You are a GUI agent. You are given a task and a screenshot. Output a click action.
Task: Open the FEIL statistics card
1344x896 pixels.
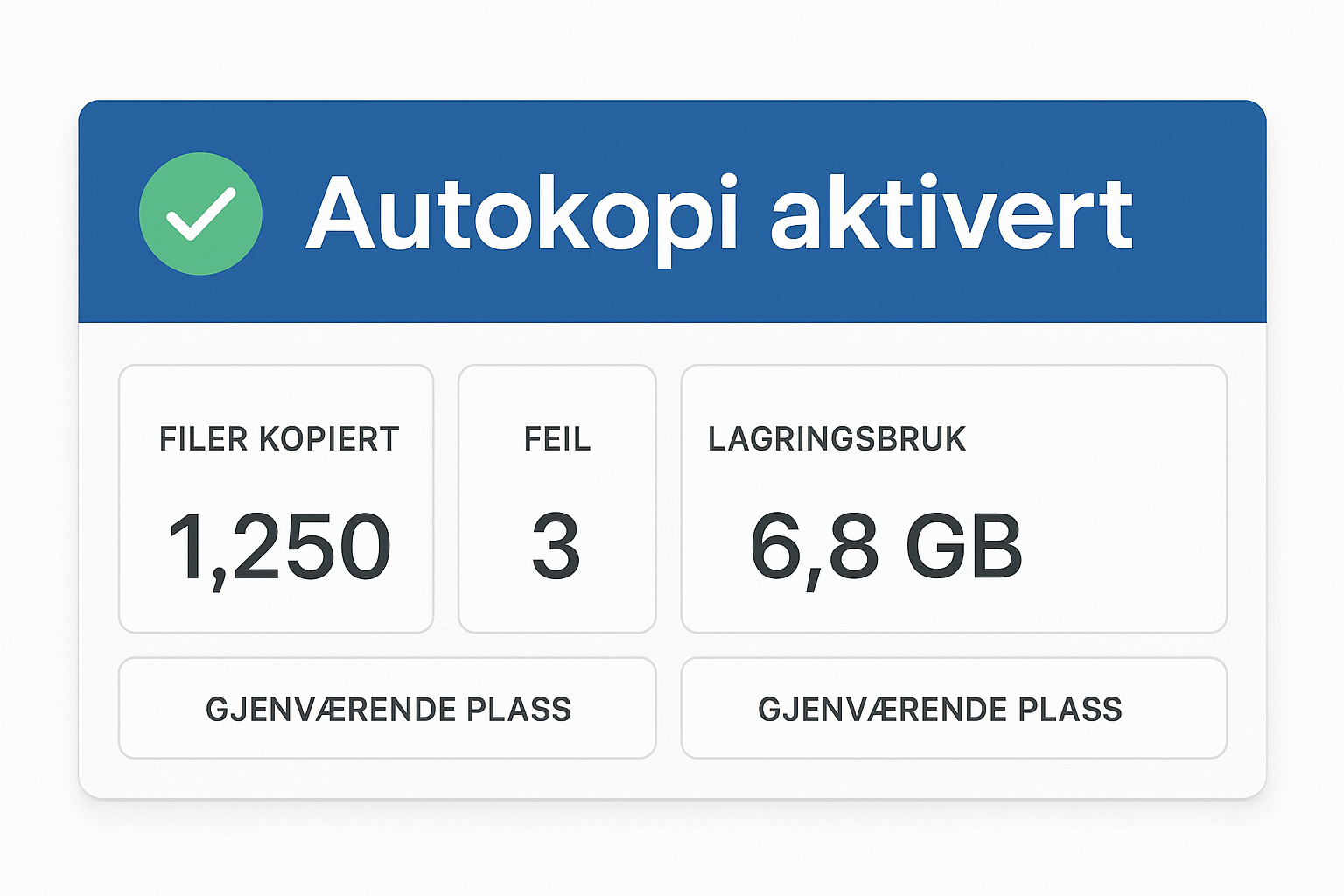pos(557,604)
